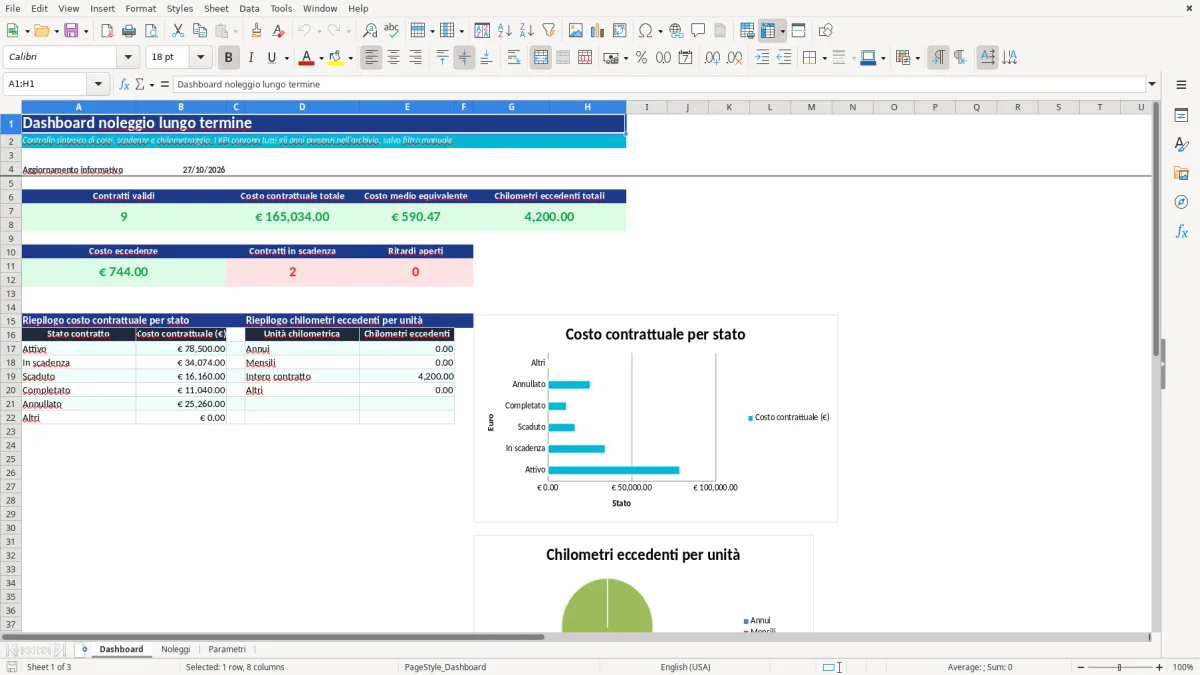
Task: Click the Print icon
Action: click(x=129, y=31)
